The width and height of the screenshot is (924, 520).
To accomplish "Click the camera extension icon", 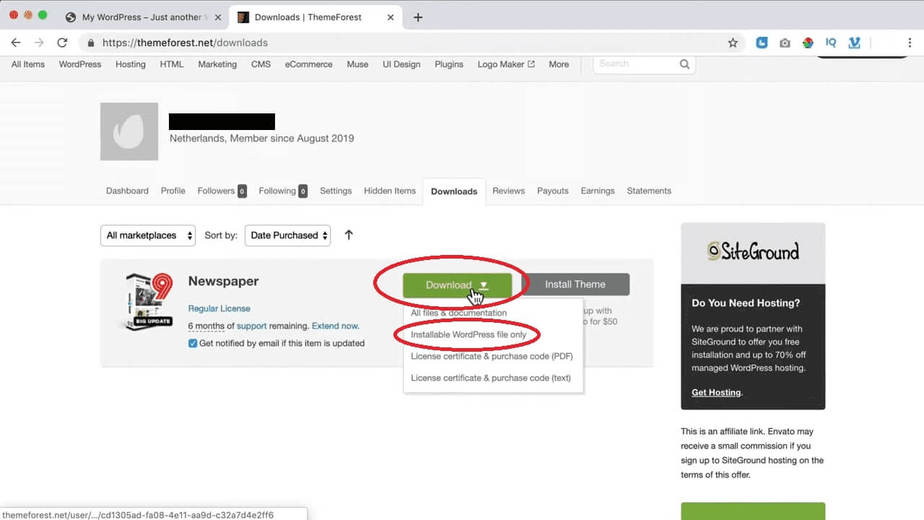I will (x=784, y=42).
